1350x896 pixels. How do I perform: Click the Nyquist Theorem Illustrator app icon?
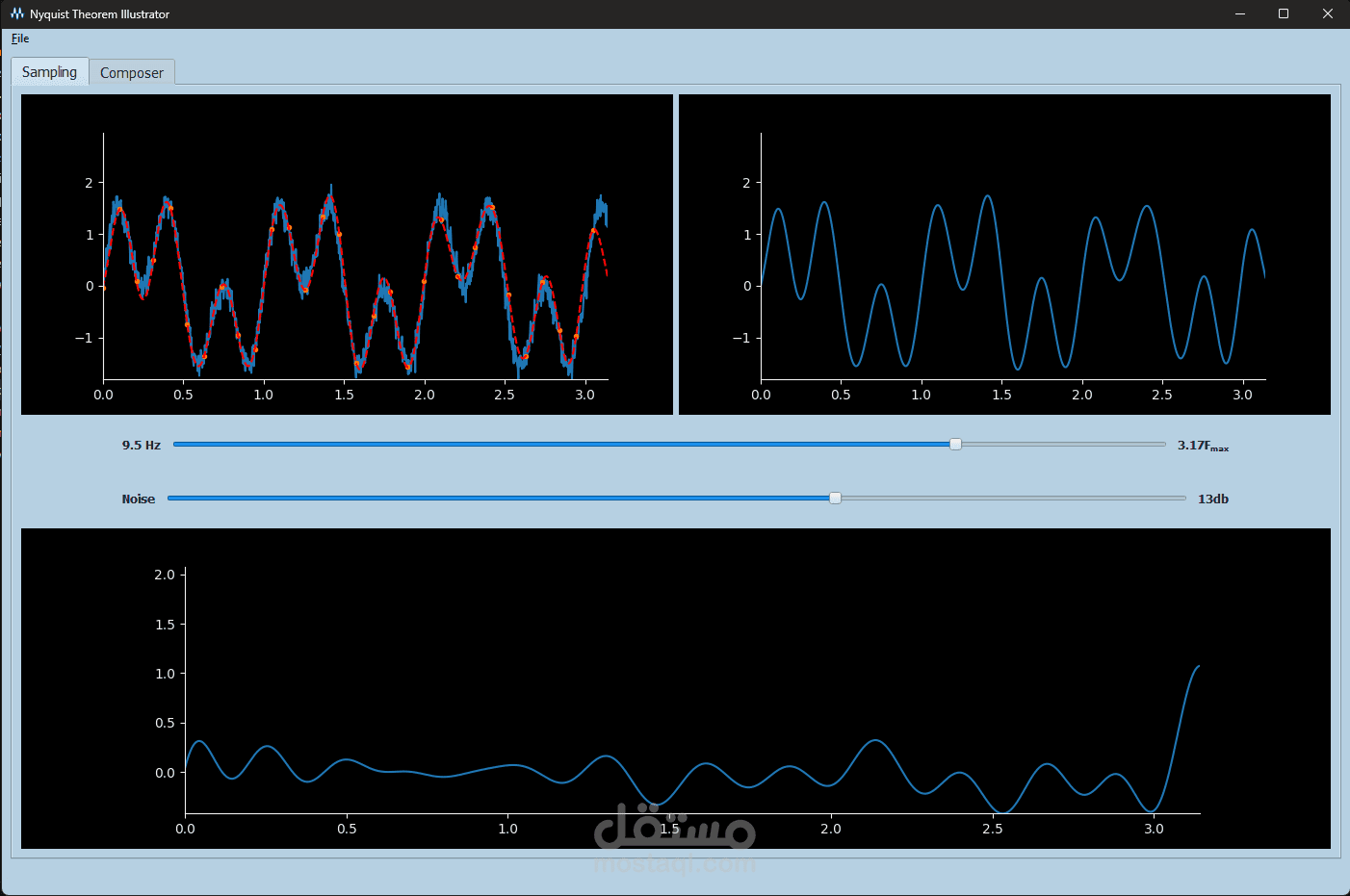(x=17, y=13)
